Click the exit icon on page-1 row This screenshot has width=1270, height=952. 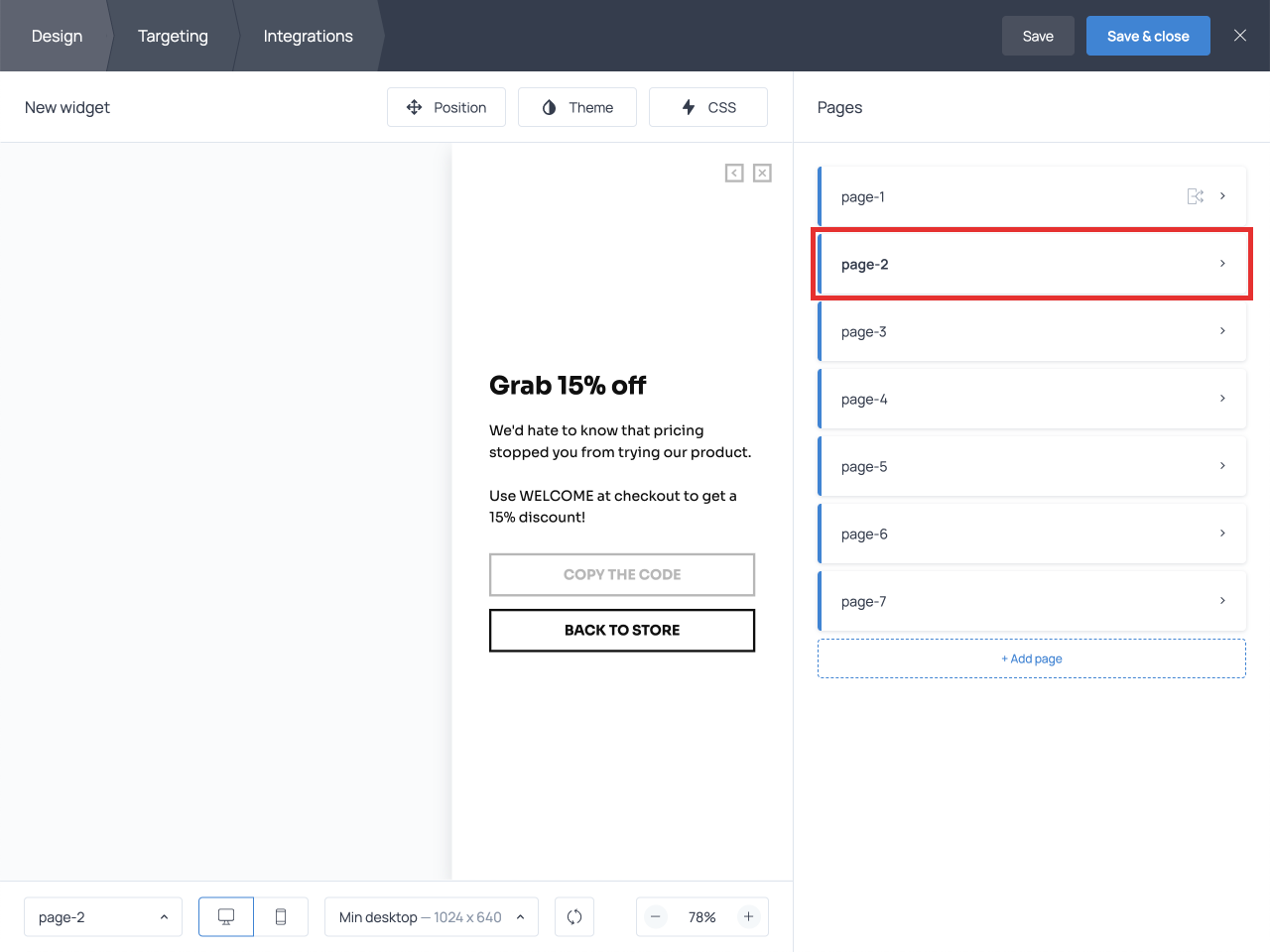click(x=1196, y=196)
